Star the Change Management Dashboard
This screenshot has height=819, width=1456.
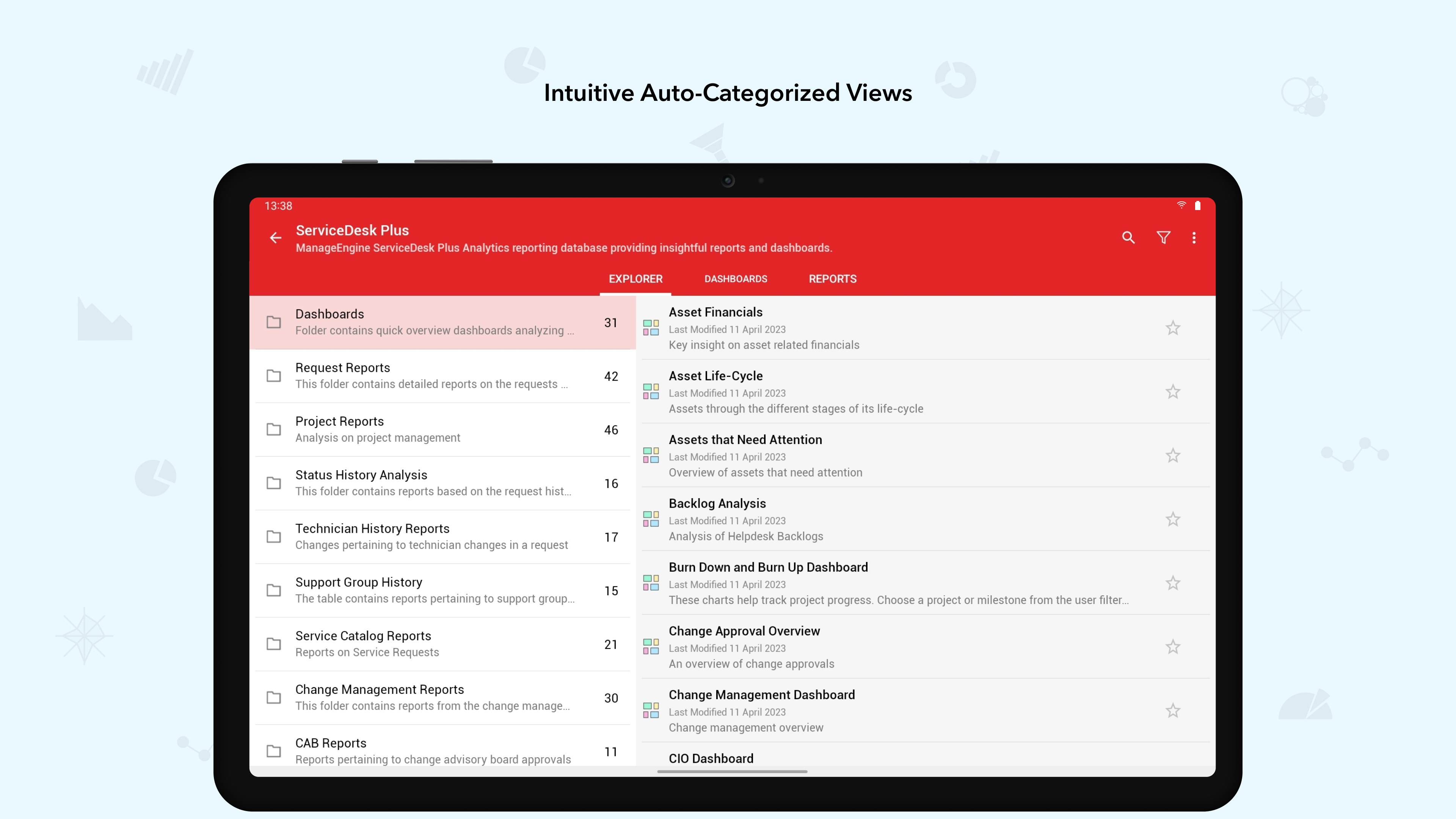(x=1173, y=711)
